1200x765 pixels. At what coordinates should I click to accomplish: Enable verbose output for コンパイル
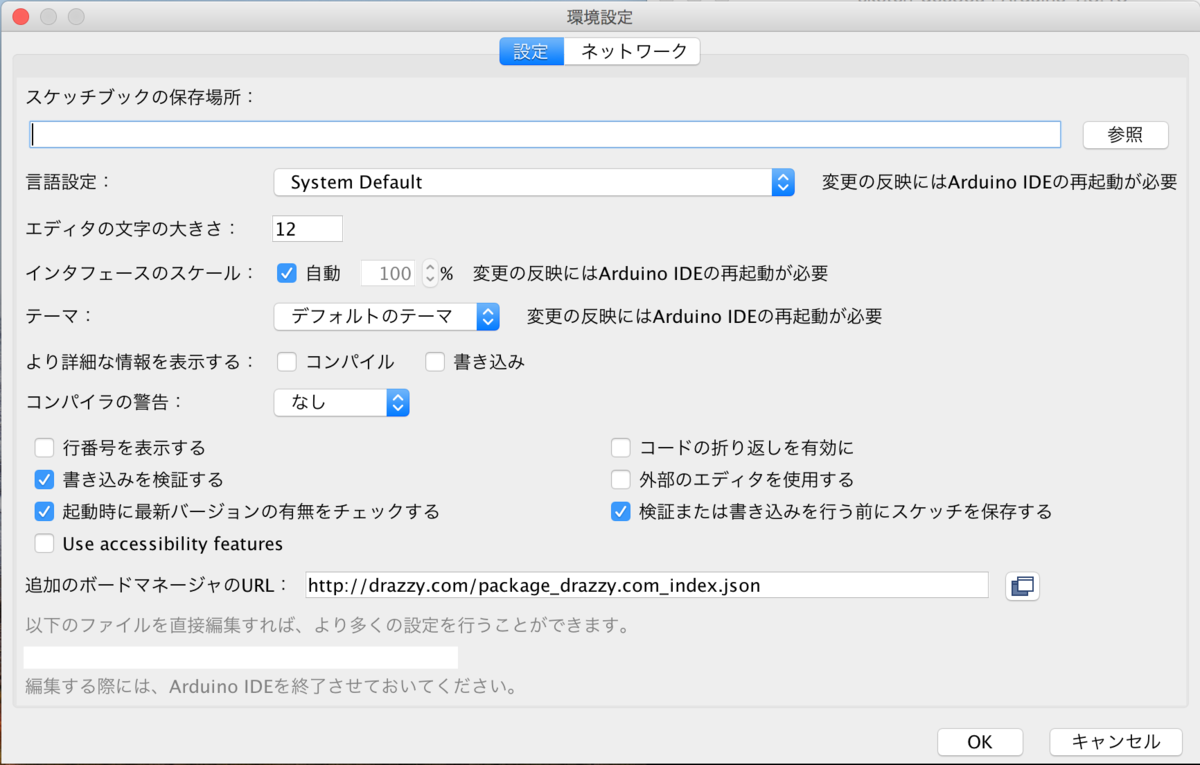[289, 361]
